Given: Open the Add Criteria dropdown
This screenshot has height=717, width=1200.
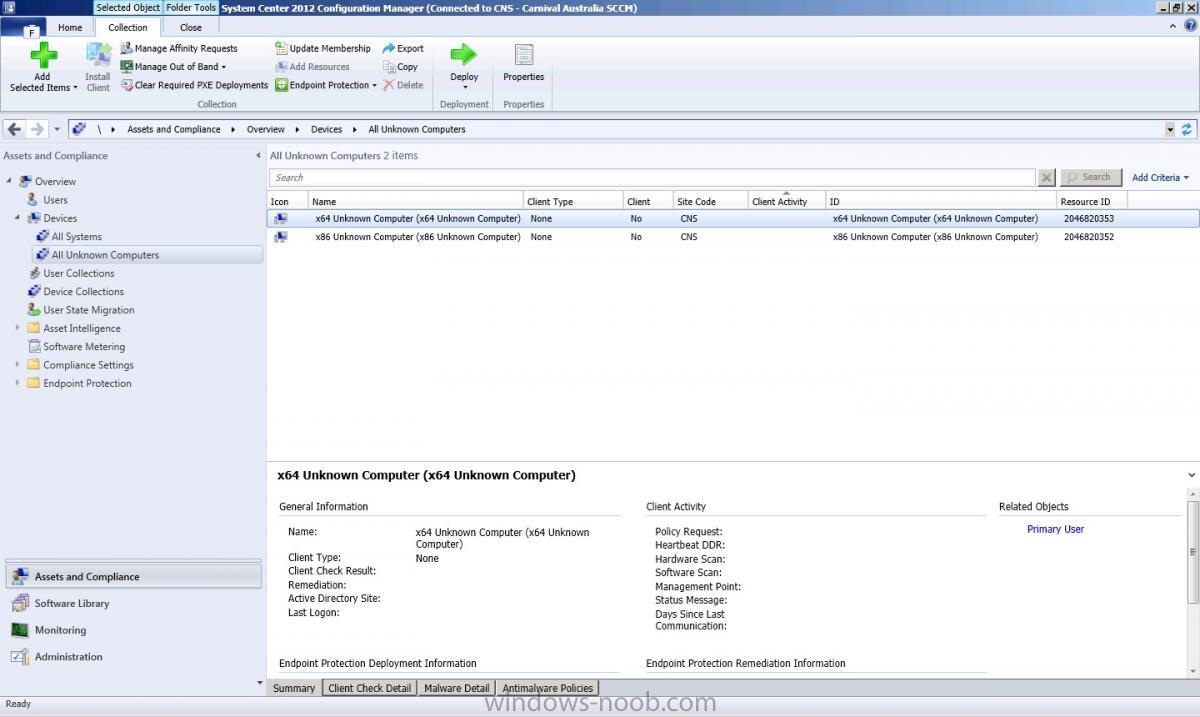Looking at the screenshot, I should (x=1160, y=177).
